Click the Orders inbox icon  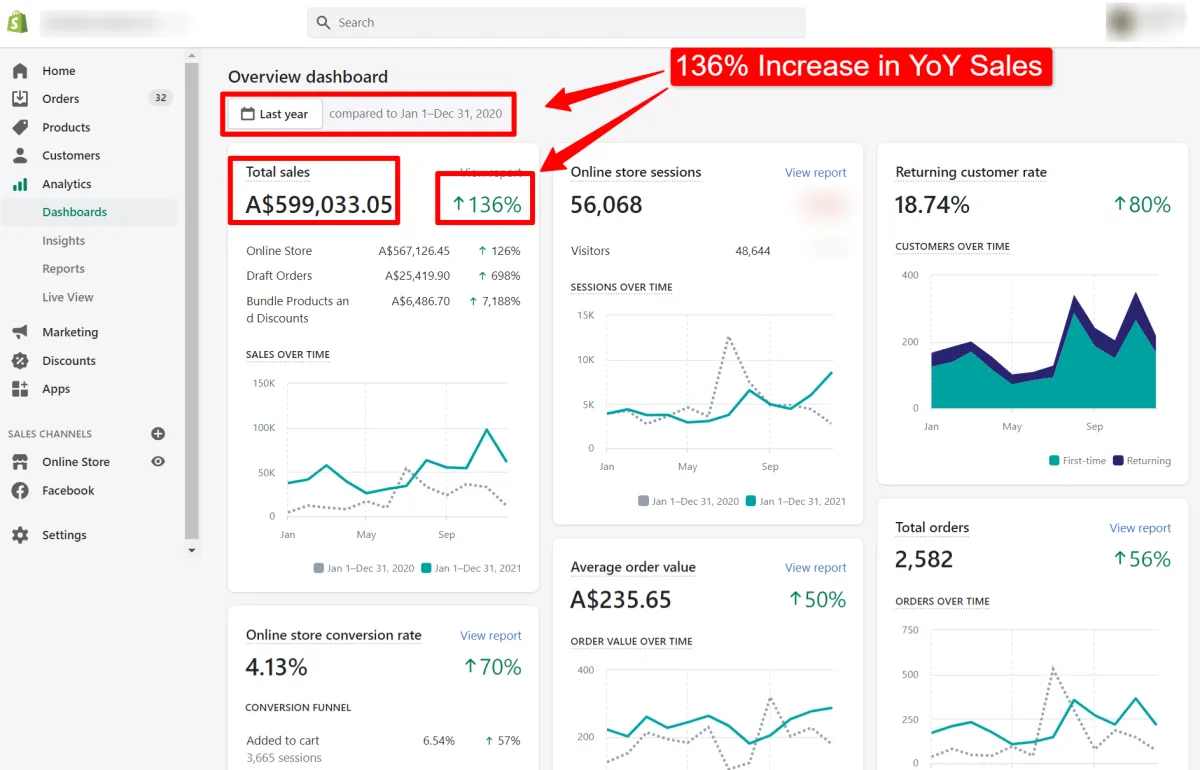coord(20,99)
